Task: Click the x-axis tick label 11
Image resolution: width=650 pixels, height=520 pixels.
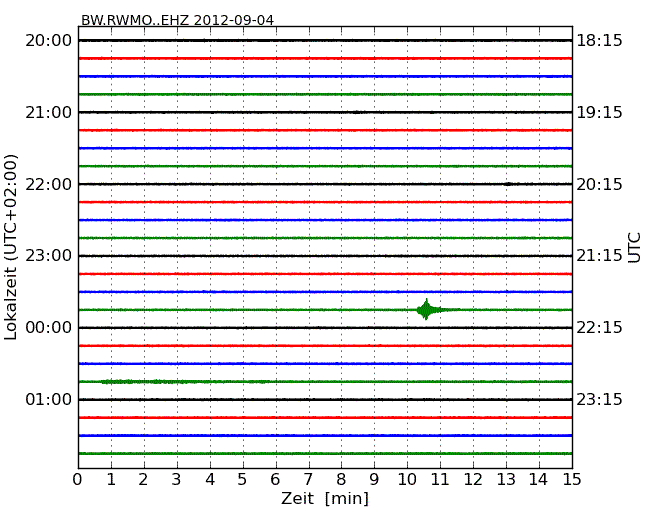Action: tap(440, 479)
